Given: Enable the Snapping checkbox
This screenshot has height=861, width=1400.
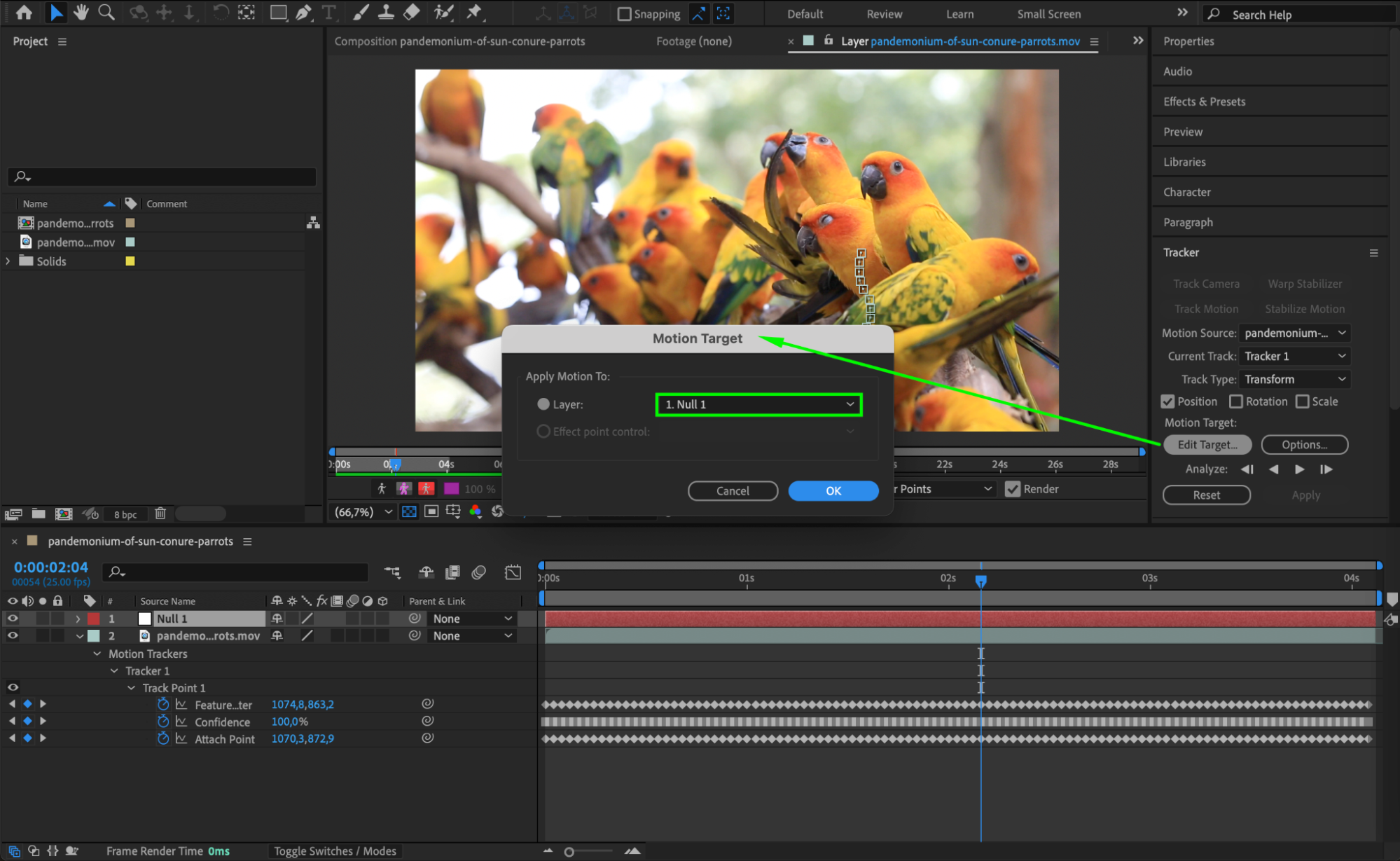Looking at the screenshot, I should 623,13.
